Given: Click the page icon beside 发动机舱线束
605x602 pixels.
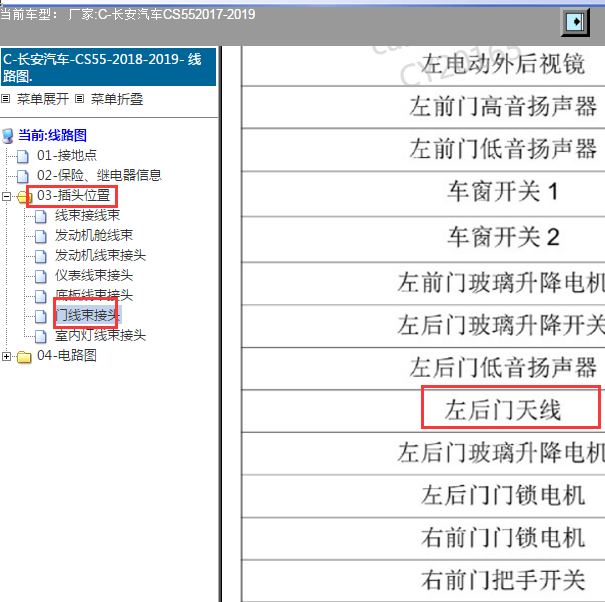Looking at the screenshot, I should [41, 236].
